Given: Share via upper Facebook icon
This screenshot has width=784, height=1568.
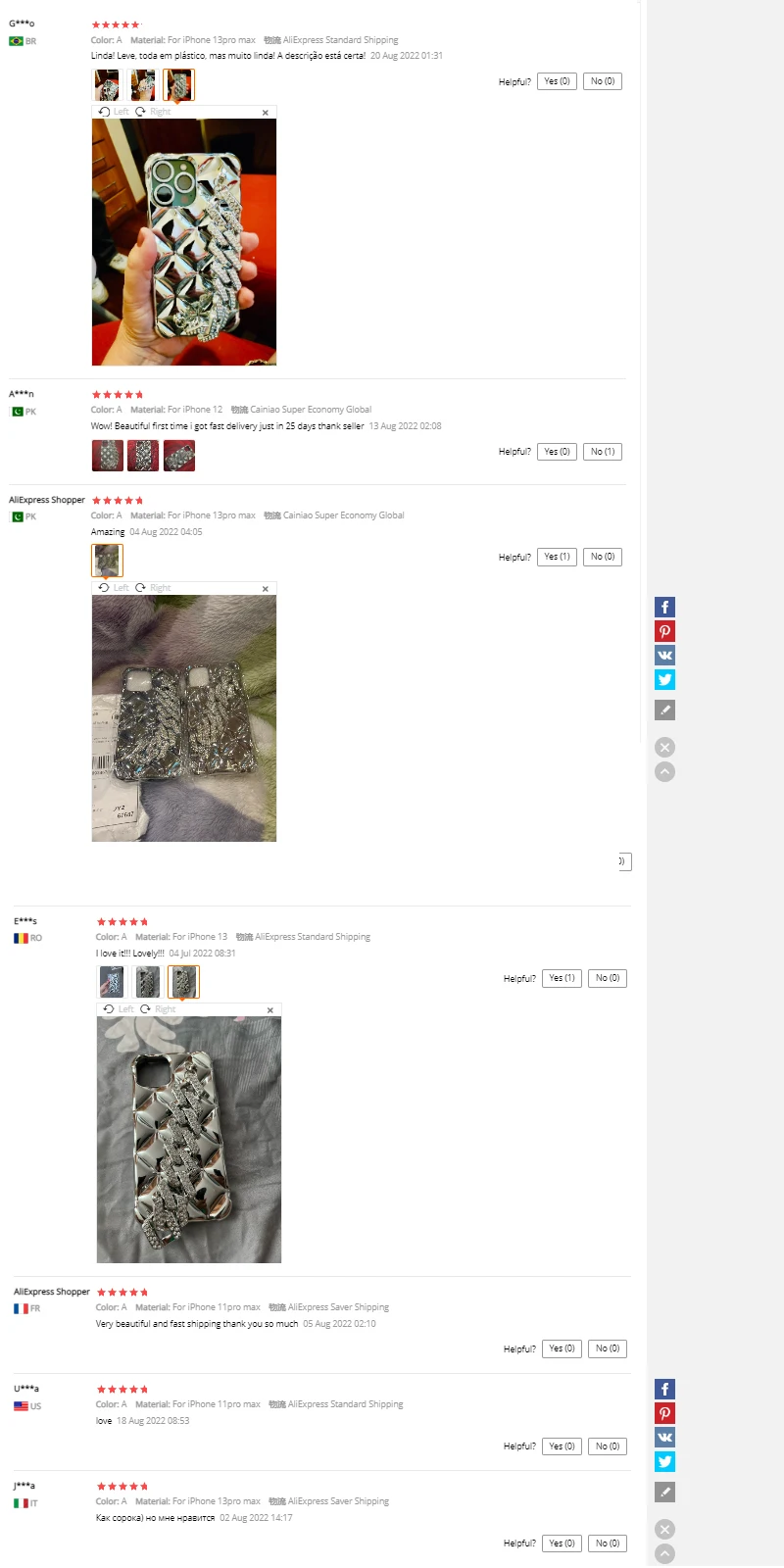Looking at the screenshot, I should click(664, 608).
